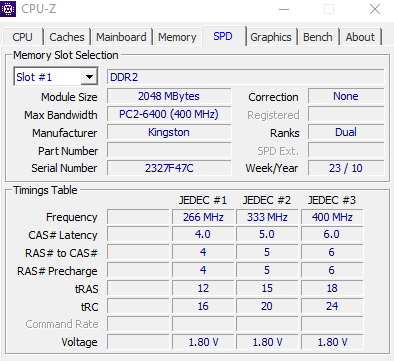This screenshot has width=394, height=361.
Task: Click the Ranks value Dual
Action: click(x=346, y=132)
